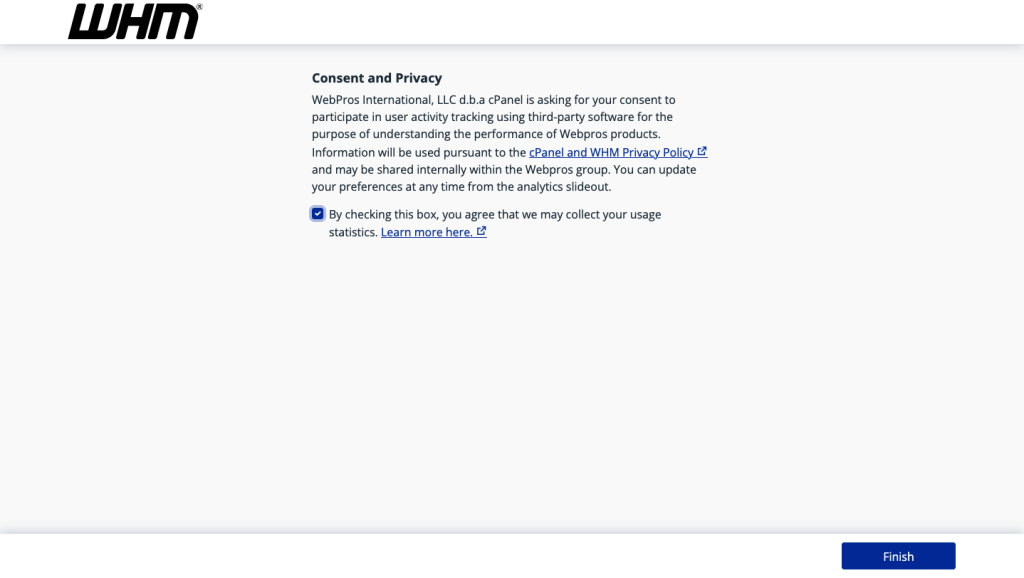1024x578 pixels.
Task: Click the "By checking this box" label text
Action: point(494,214)
